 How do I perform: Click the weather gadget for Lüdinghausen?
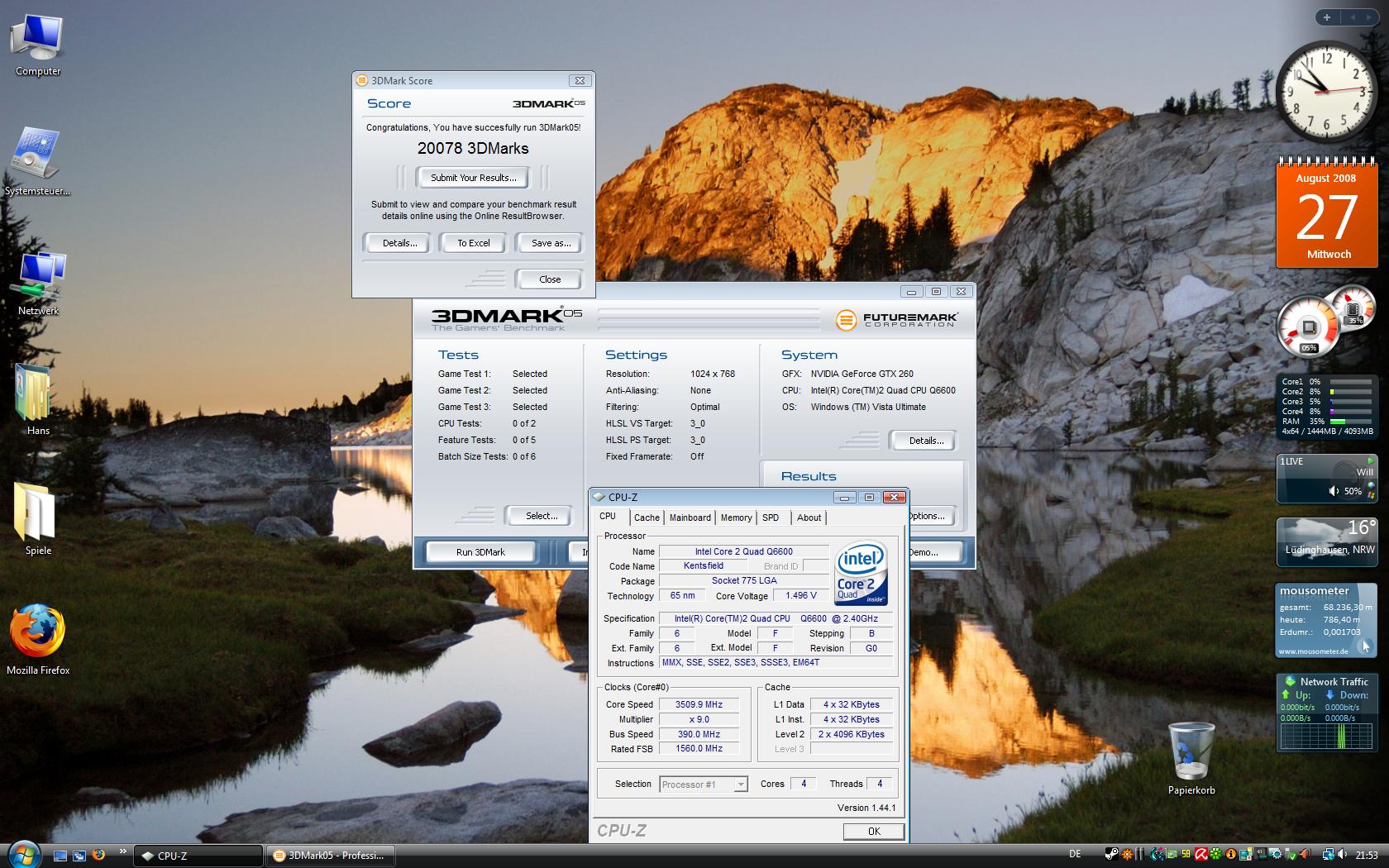click(x=1327, y=542)
